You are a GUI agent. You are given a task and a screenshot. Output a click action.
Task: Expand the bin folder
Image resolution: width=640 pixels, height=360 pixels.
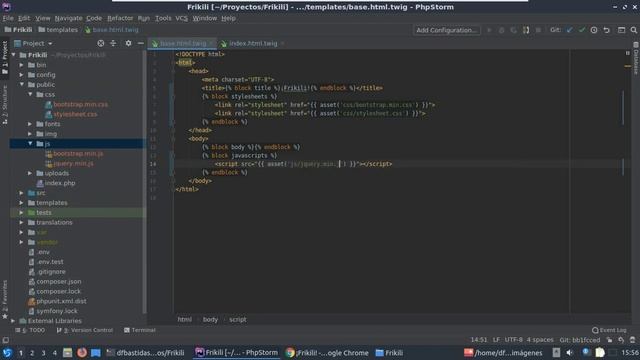click(22, 64)
